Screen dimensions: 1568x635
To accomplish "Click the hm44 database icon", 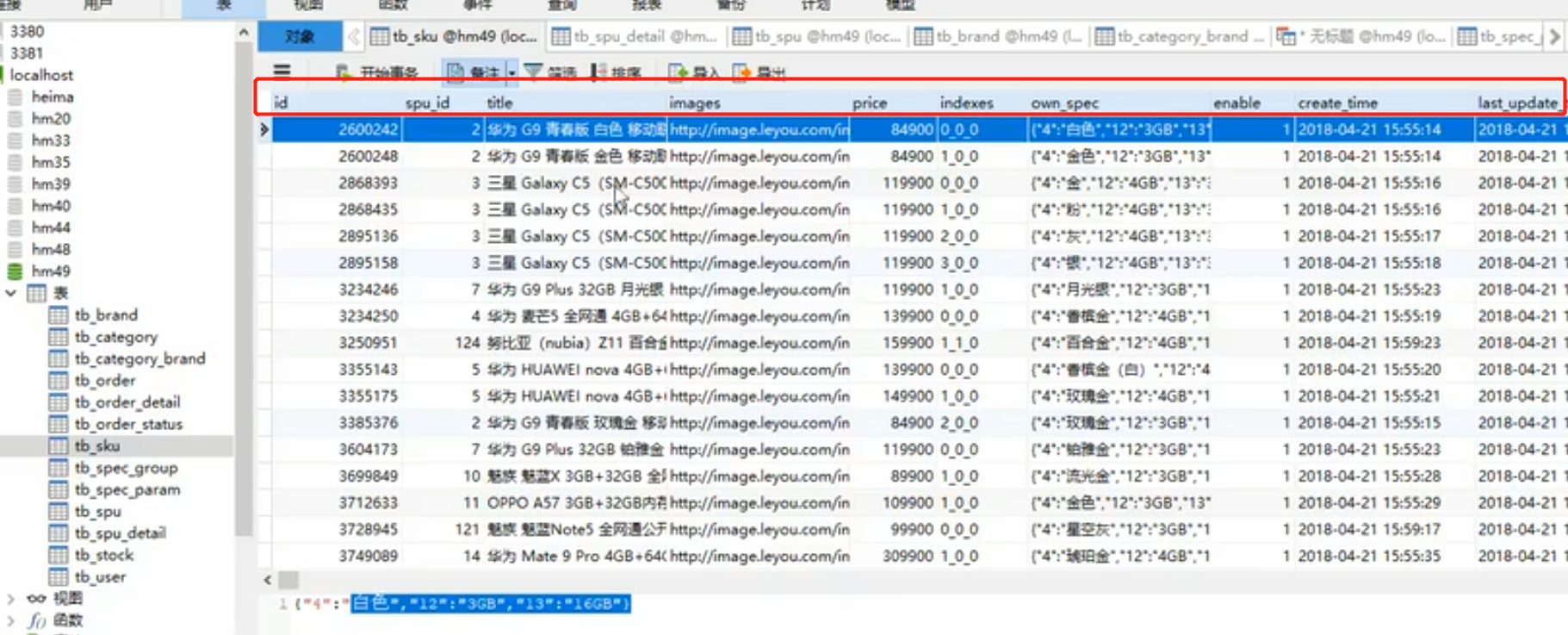I will pos(15,227).
